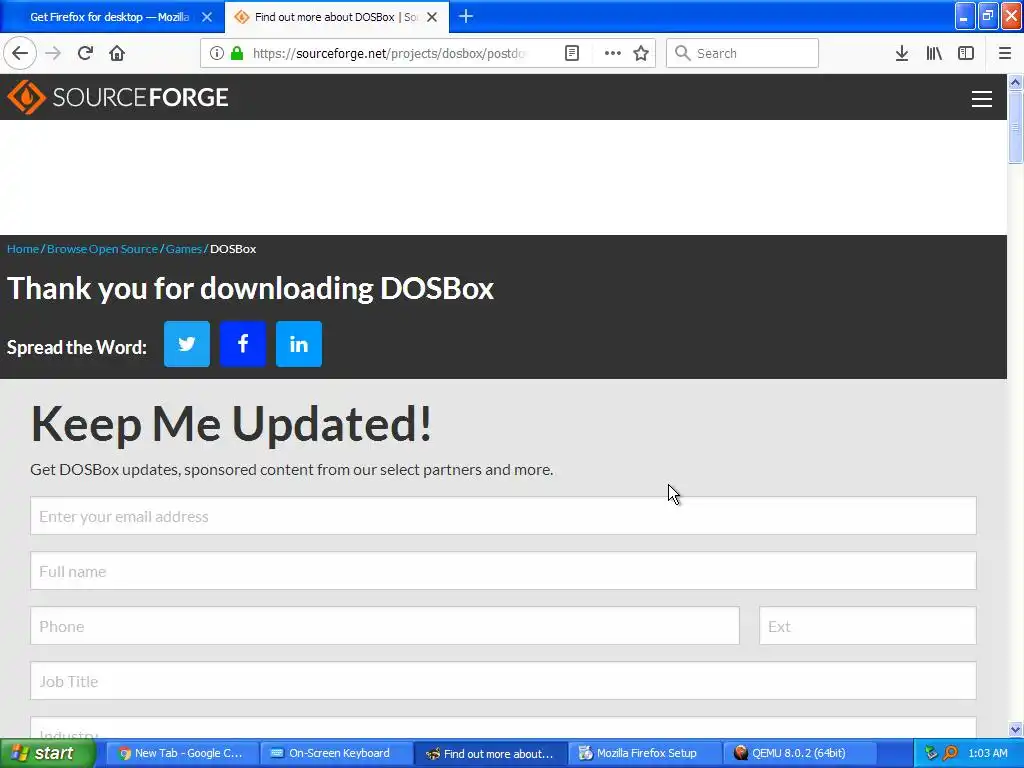Click the Firefox Search box
Screen dimensions: 1024x768
(742, 53)
